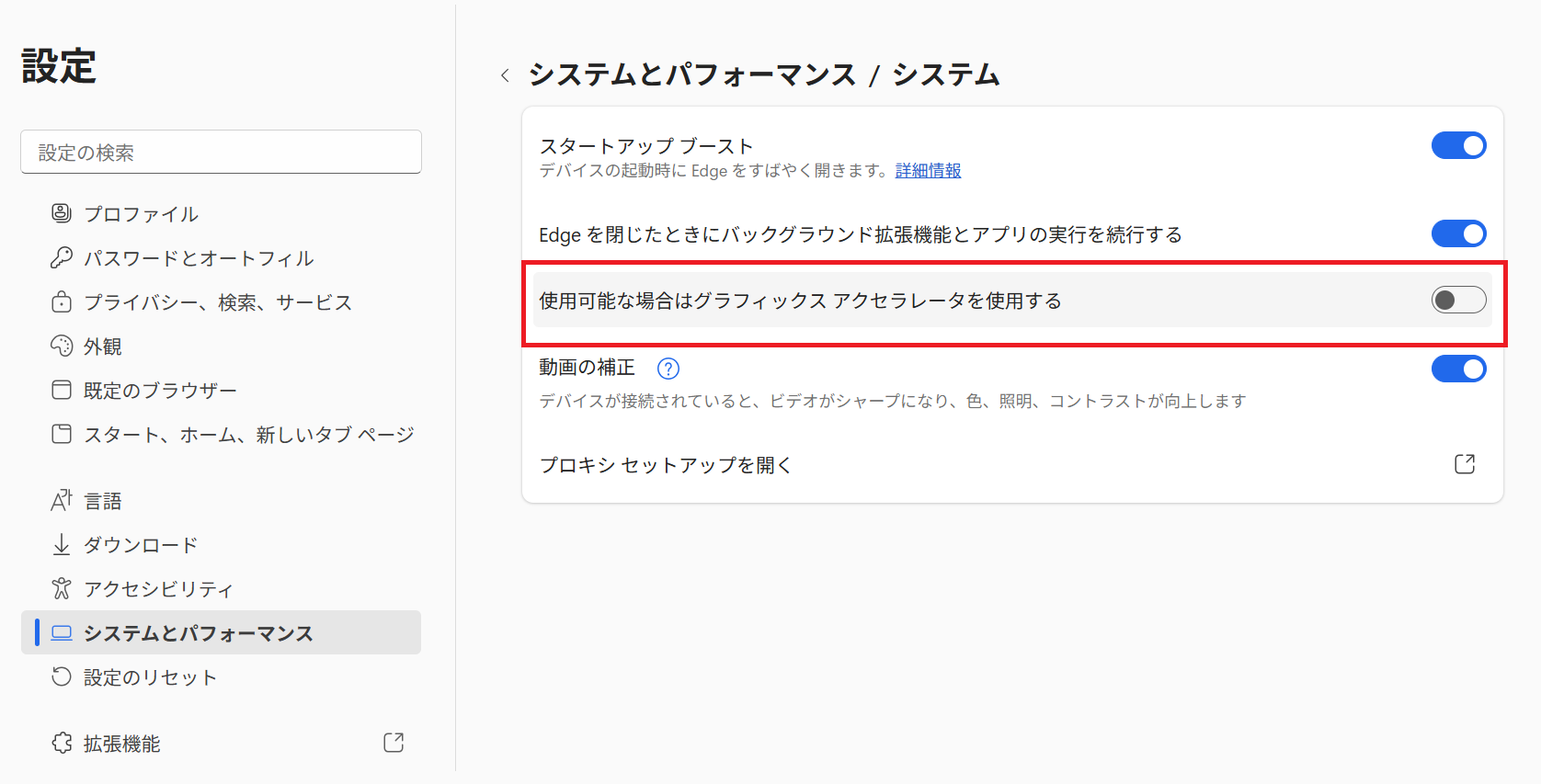Select 言語 in the settings sidebar

[x=103, y=501]
